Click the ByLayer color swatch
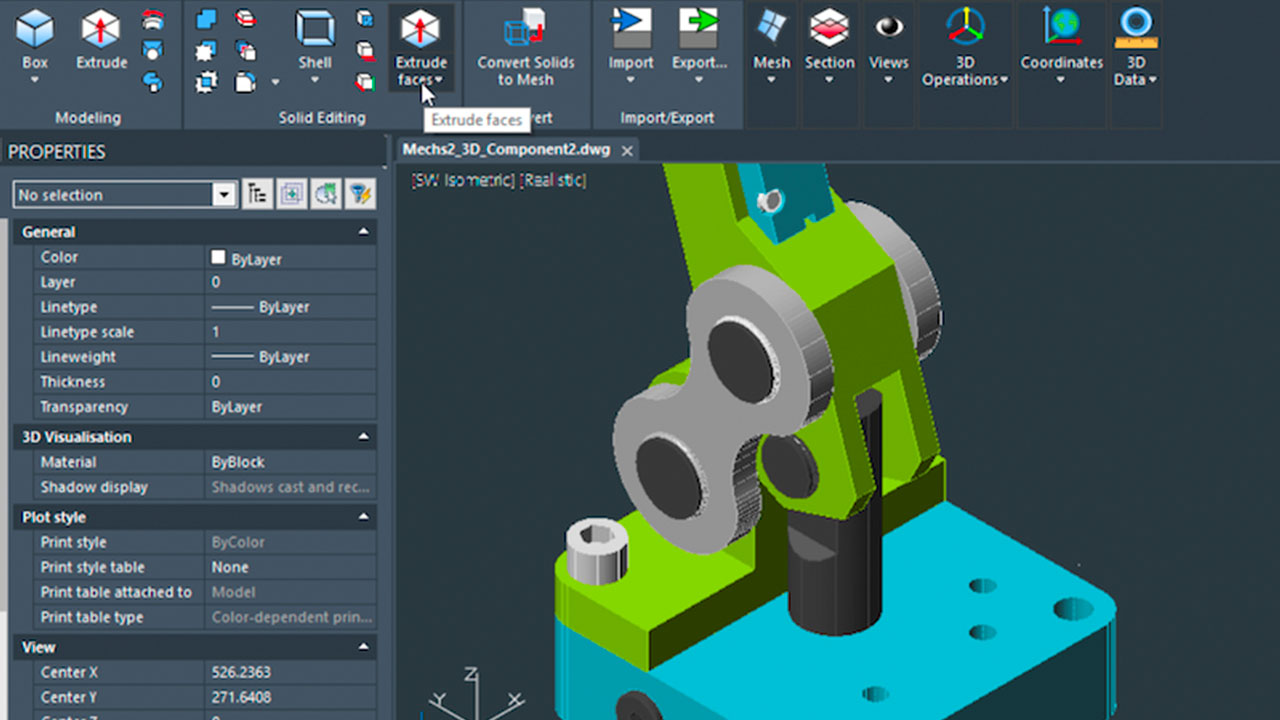 [x=218, y=258]
